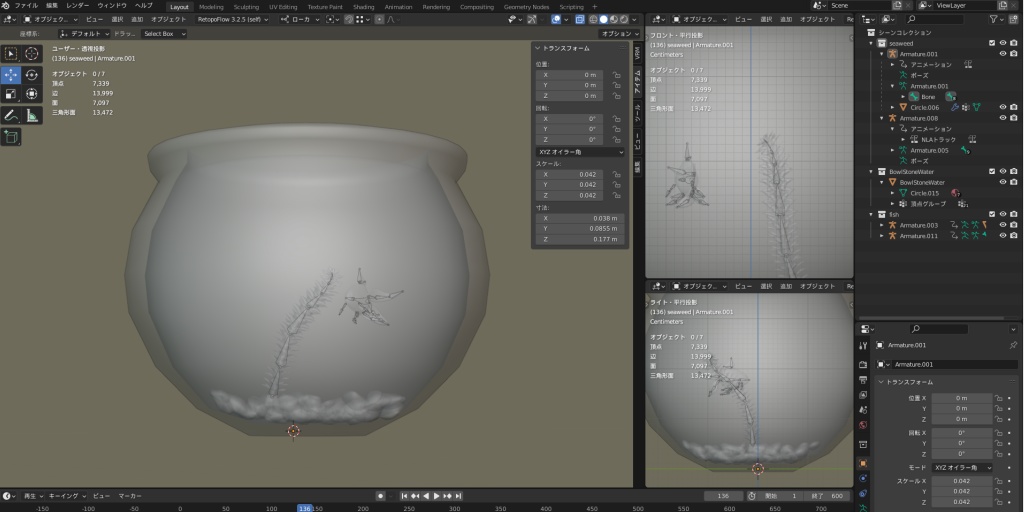1024x512 pixels.
Task: Hide Armature.008 with its eye icon
Action: coord(1002,118)
